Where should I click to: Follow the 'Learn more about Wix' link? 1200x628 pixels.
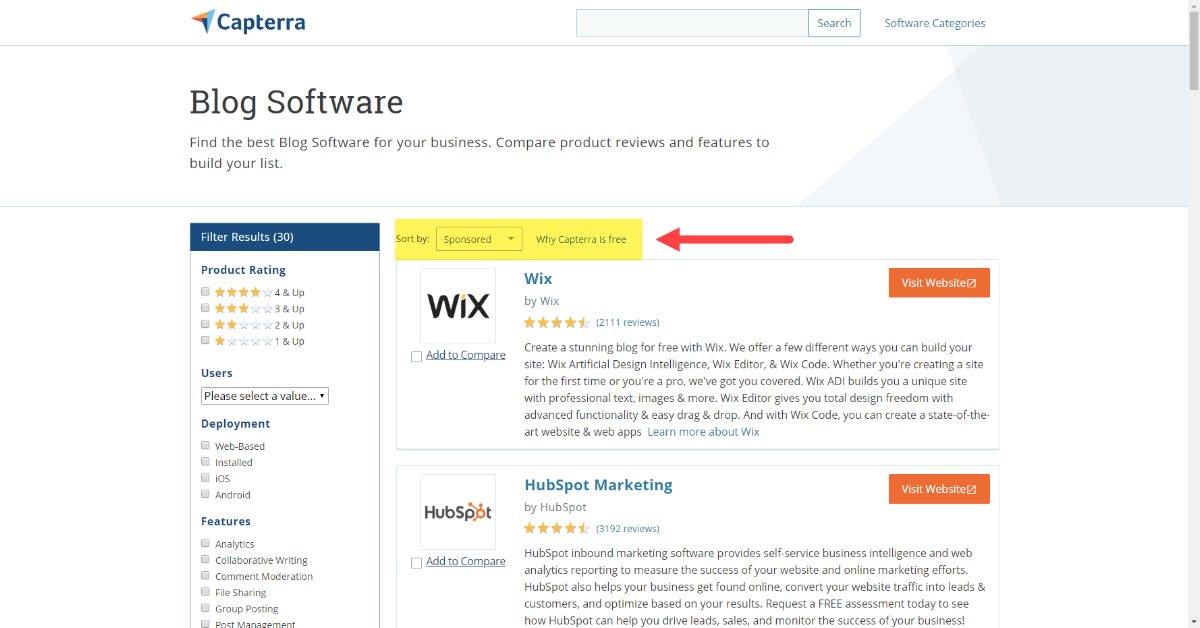click(703, 432)
